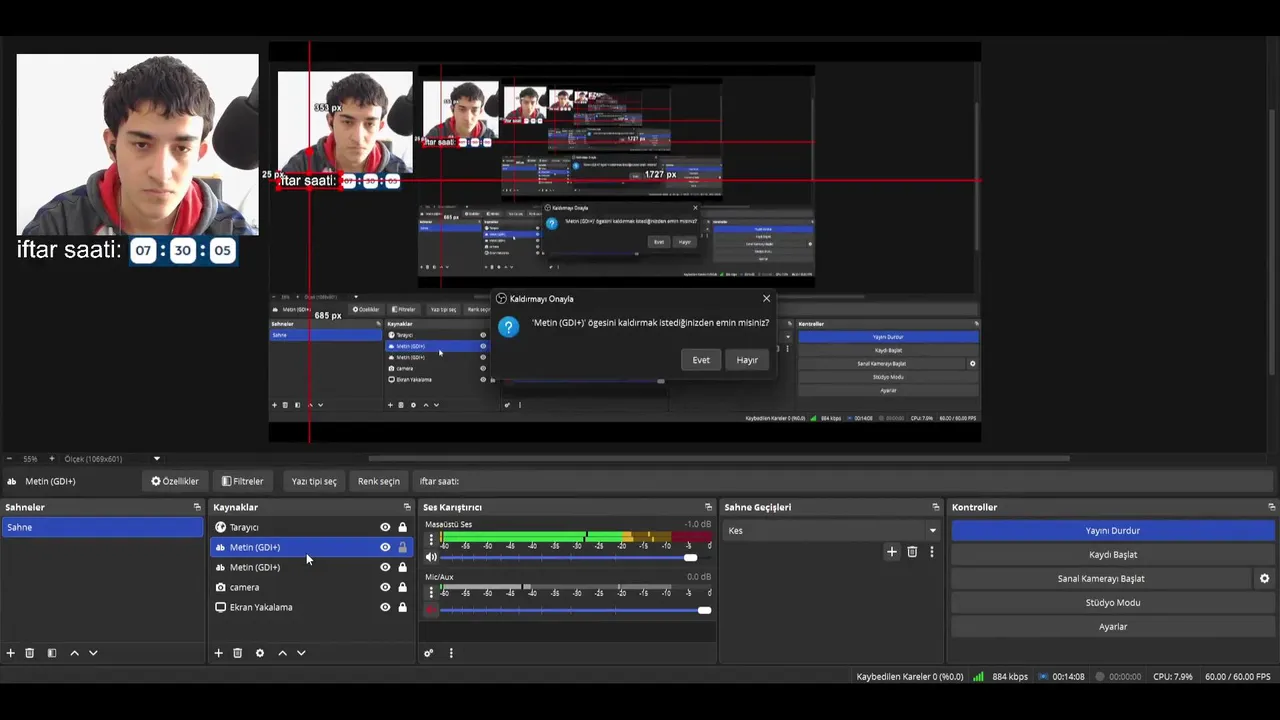Toggle the lock on highlighted Metin (GDI+)
Image resolution: width=1280 pixels, height=720 pixels.
click(x=403, y=547)
